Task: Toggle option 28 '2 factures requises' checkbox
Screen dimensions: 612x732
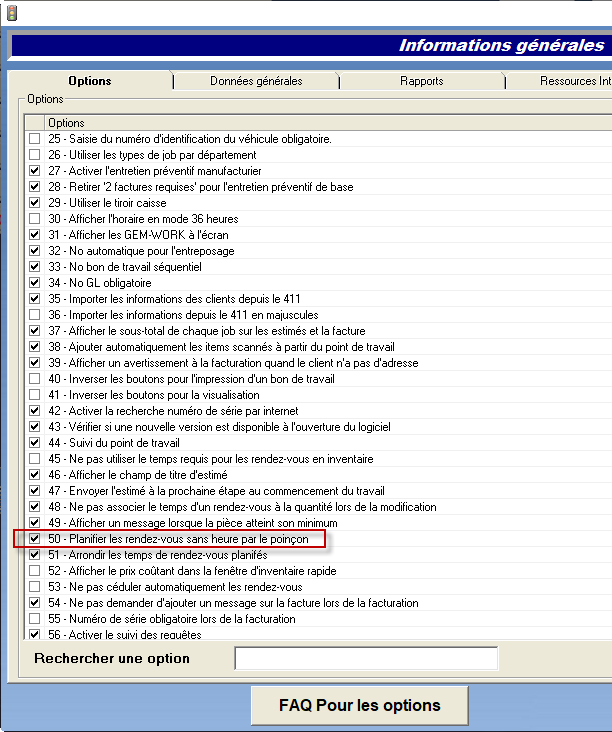Action: [35, 187]
